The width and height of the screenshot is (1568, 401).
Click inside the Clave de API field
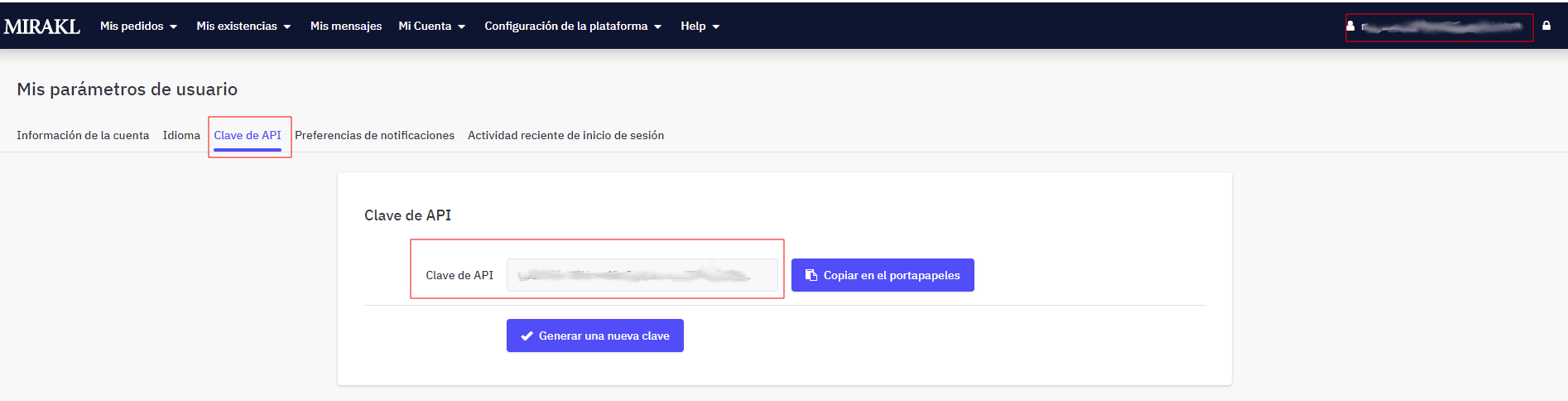click(x=642, y=275)
